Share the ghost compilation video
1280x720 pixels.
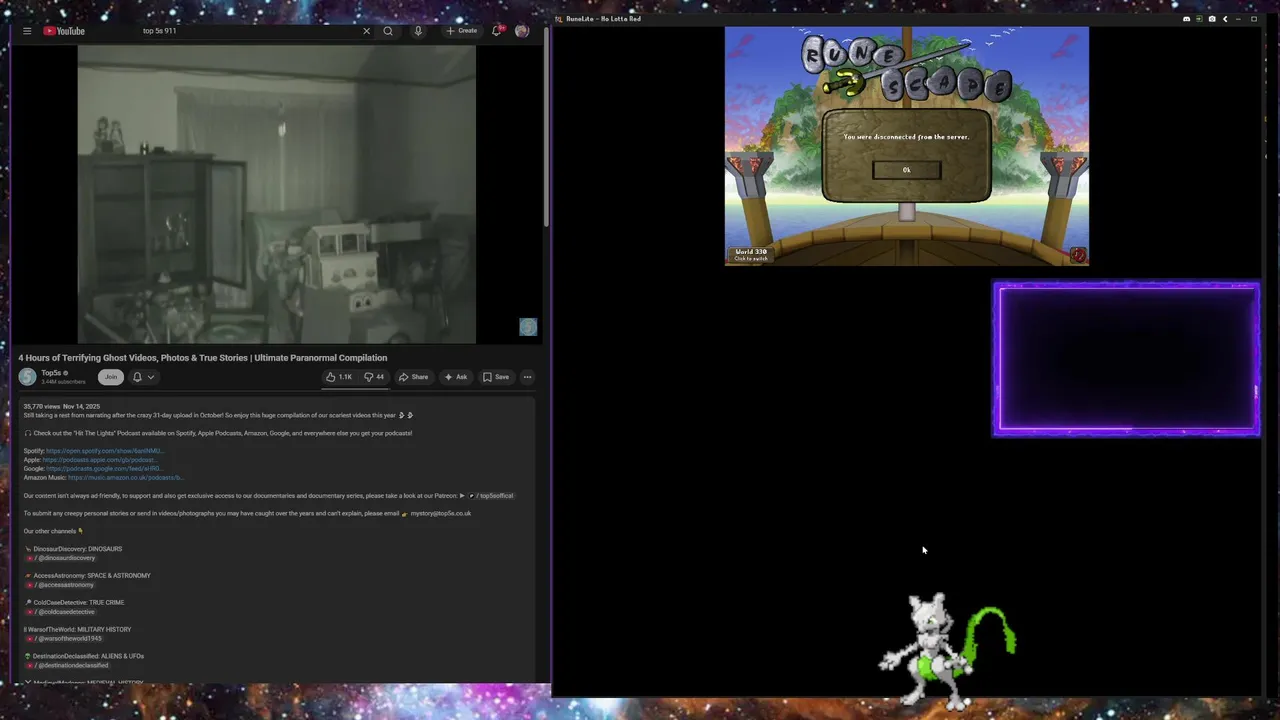tap(413, 377)
